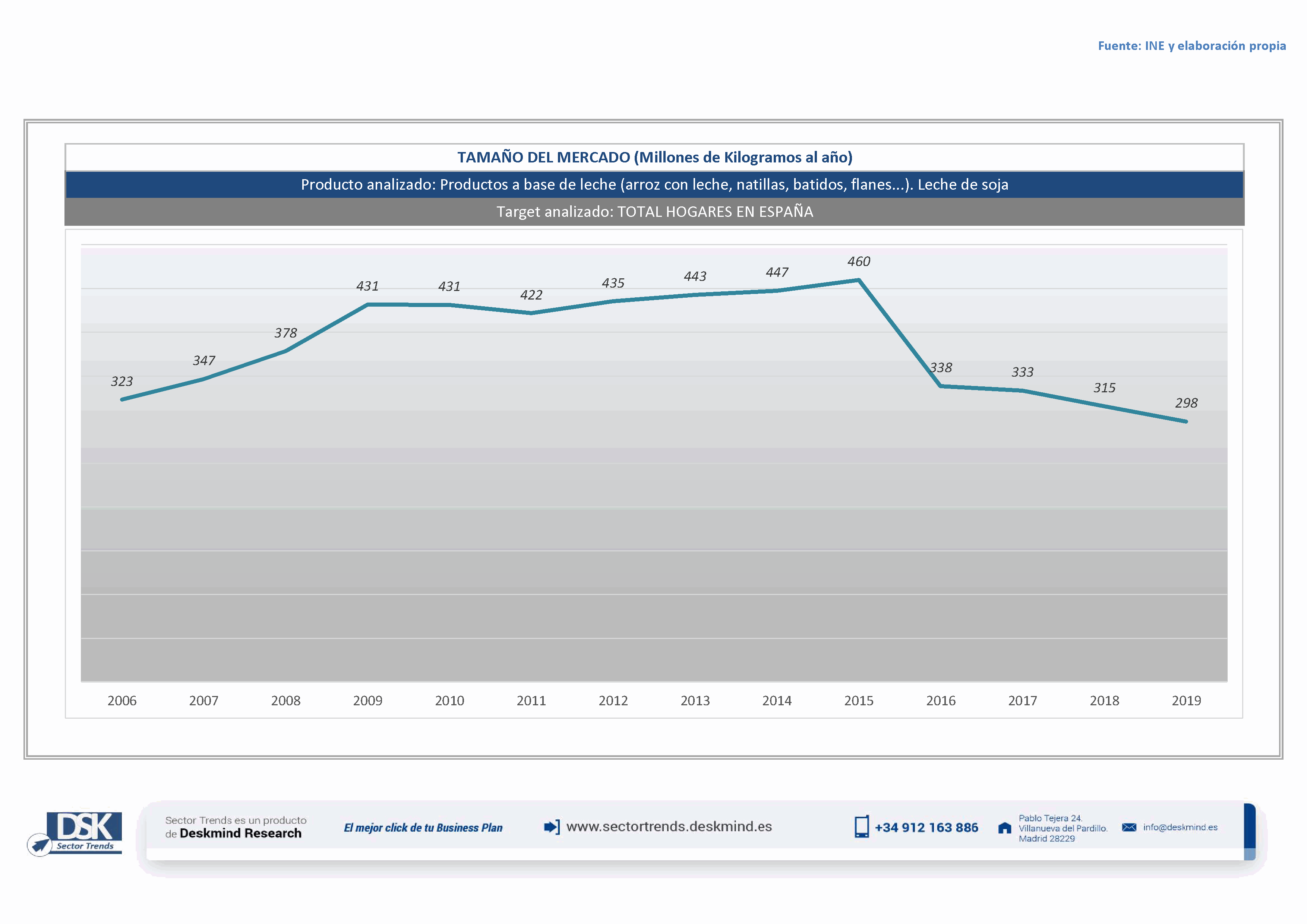Click the blue Producto analizado banner
The height and width of the screenshot is (924, 1307).
click(655, 185)
